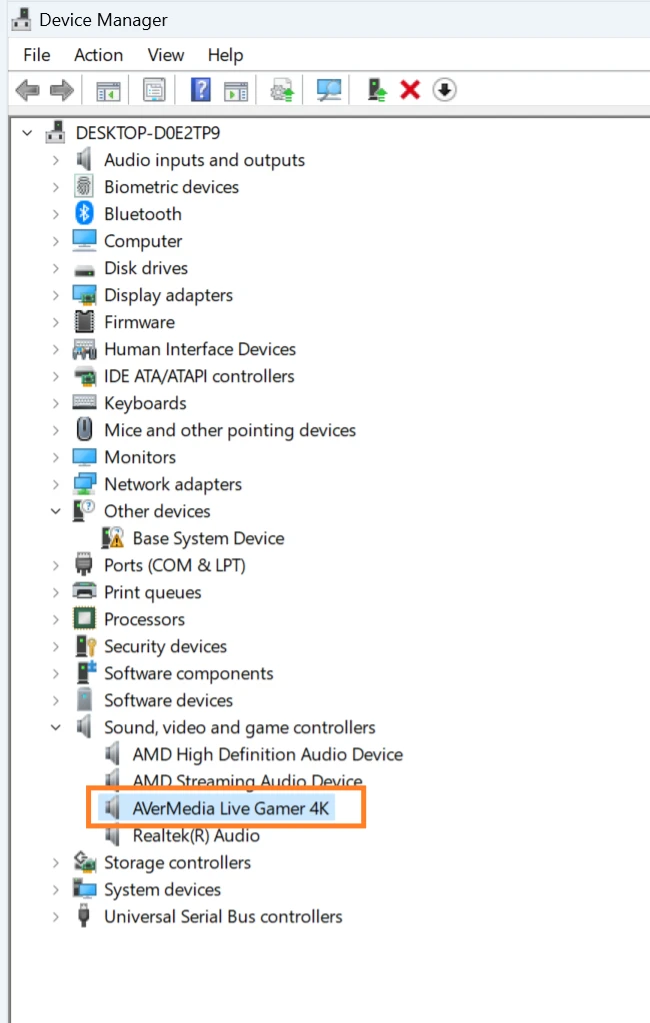This screenshot has height=1023, width=650.
Task: Select AMD High Definition Audio Device
Action: [x=267, y=754]
